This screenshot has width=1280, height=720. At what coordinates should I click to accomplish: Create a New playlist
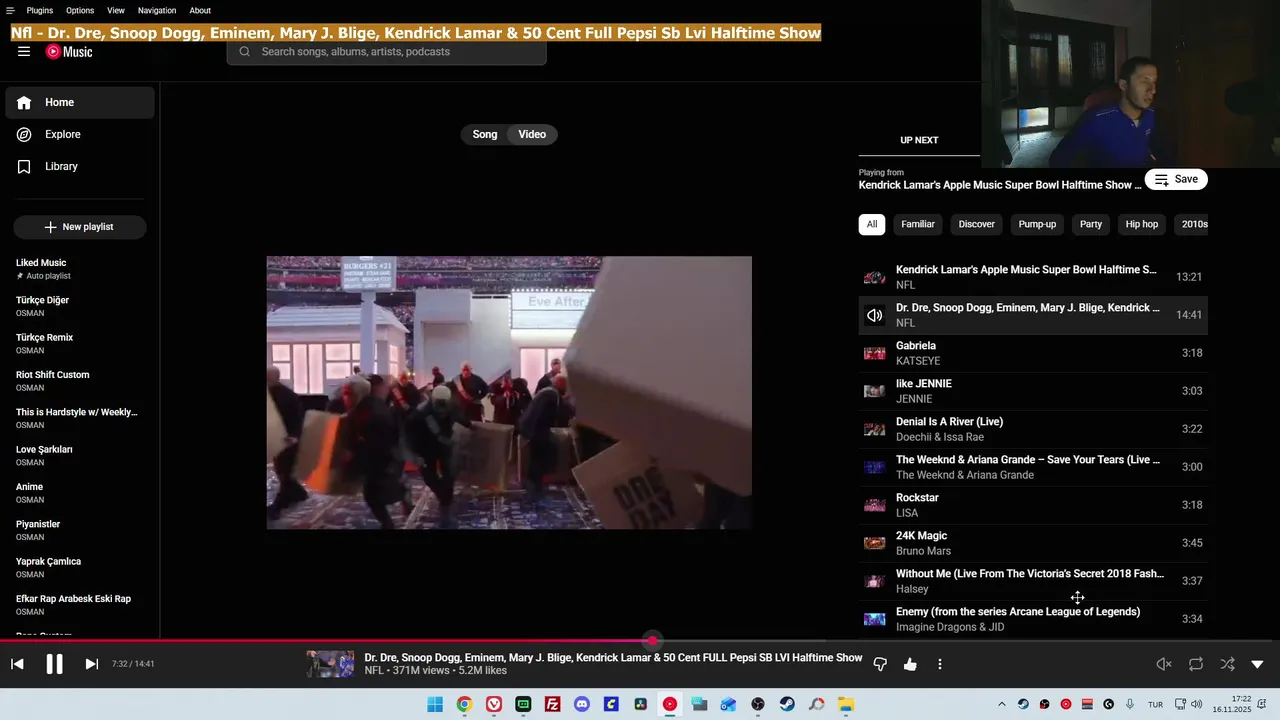(x=80, y=227)
